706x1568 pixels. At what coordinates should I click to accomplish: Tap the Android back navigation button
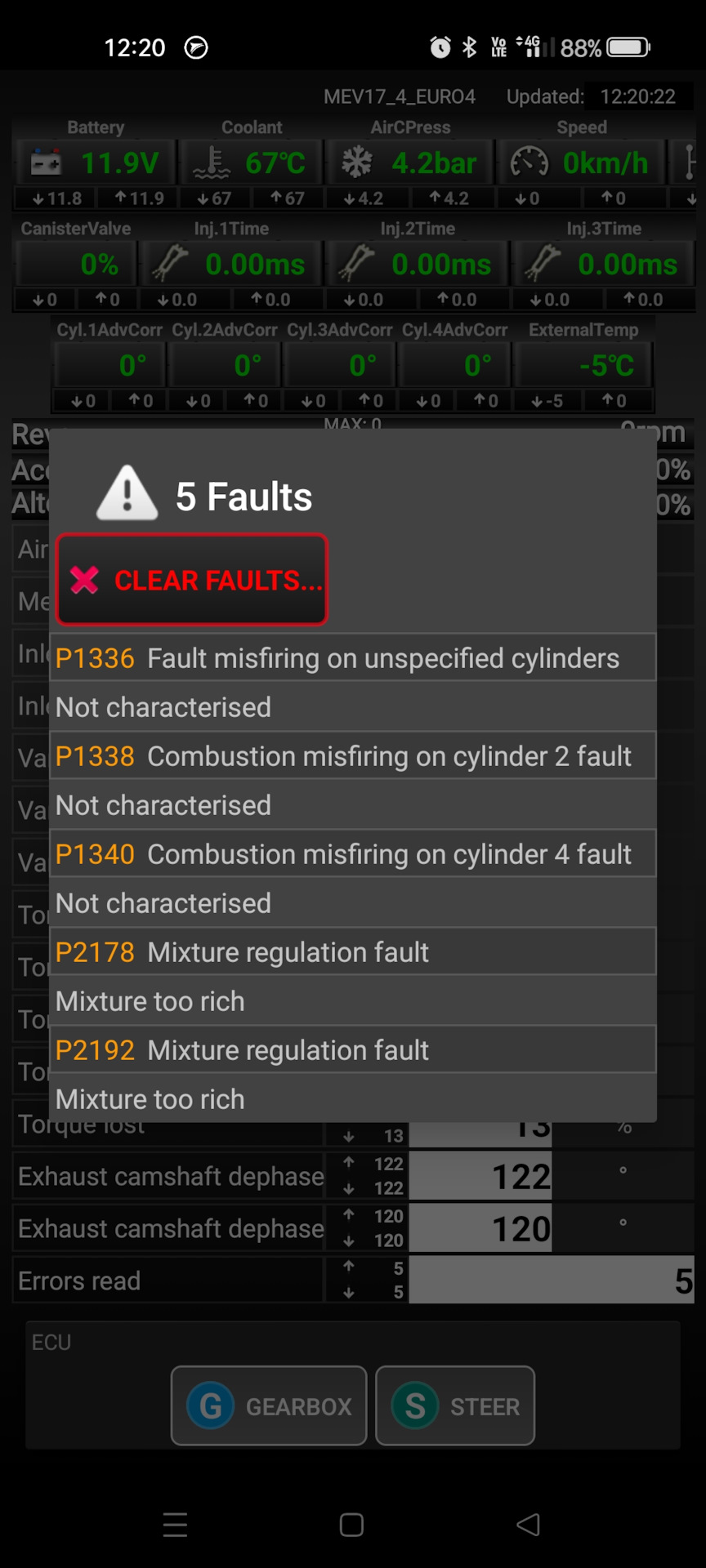click(529, 1524)
